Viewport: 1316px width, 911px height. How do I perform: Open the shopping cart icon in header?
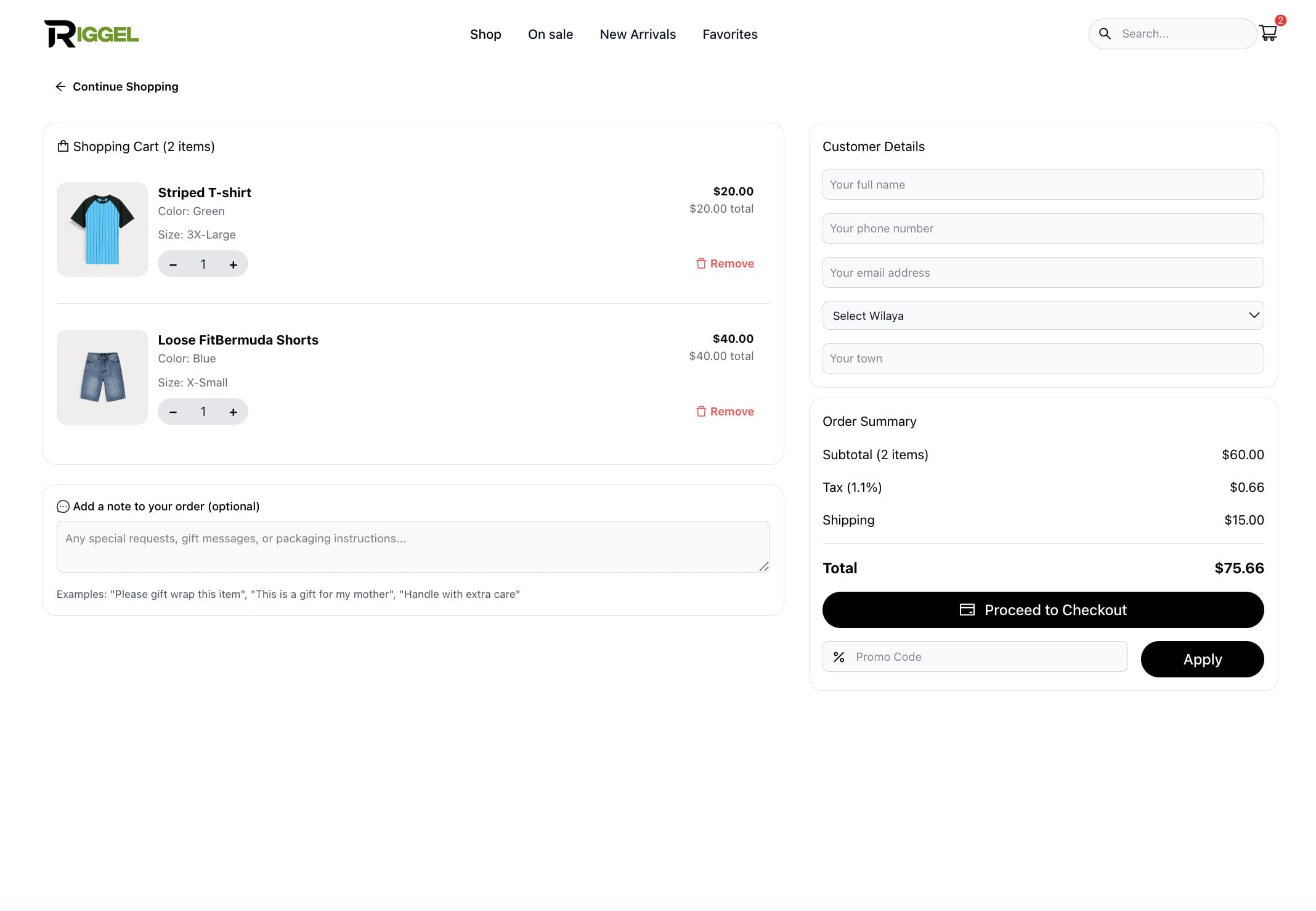[x=1268, y=33]
